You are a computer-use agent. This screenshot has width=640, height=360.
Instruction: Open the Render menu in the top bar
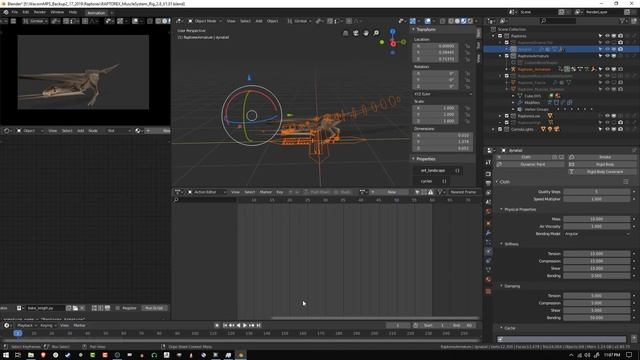(40, 12)
